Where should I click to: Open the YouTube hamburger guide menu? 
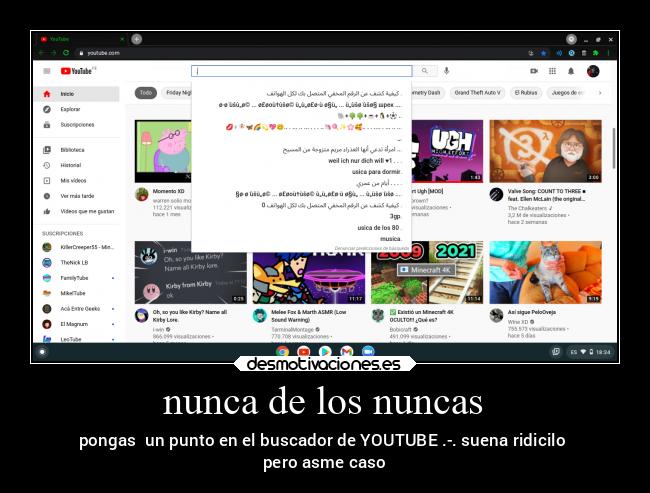coord(47,71)
